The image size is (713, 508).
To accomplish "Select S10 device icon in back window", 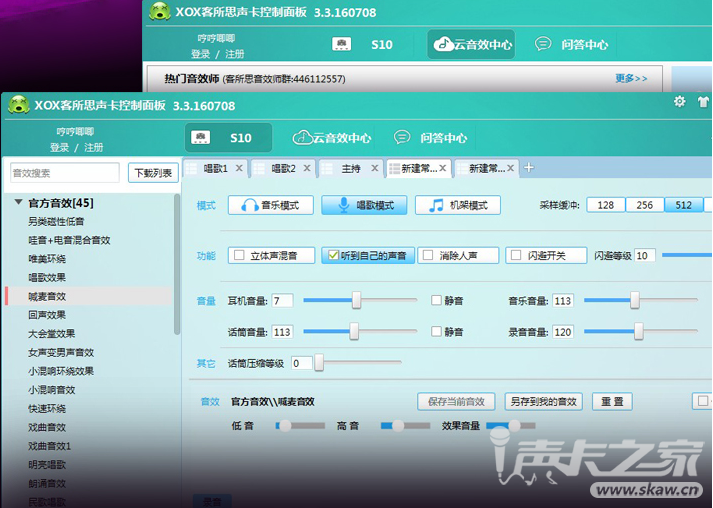I will pyautogui.click(x=341, y=44).
